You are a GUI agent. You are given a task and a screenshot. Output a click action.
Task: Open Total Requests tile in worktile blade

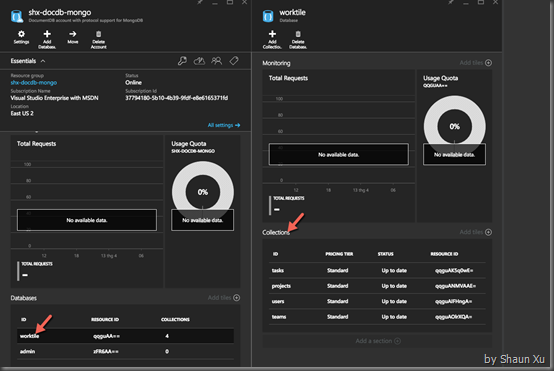[338, 146]
